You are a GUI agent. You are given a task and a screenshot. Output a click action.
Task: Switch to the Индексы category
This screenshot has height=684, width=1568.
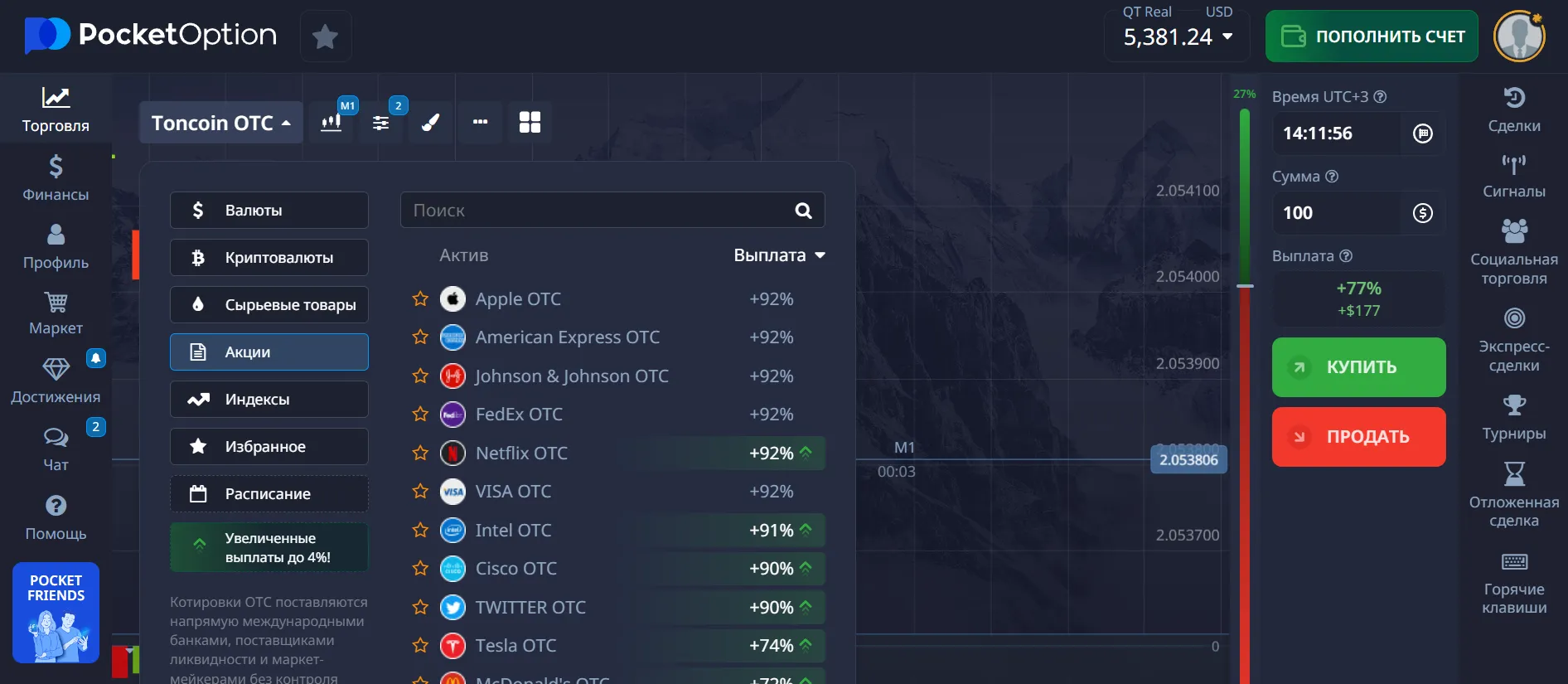tap(269, 400)
